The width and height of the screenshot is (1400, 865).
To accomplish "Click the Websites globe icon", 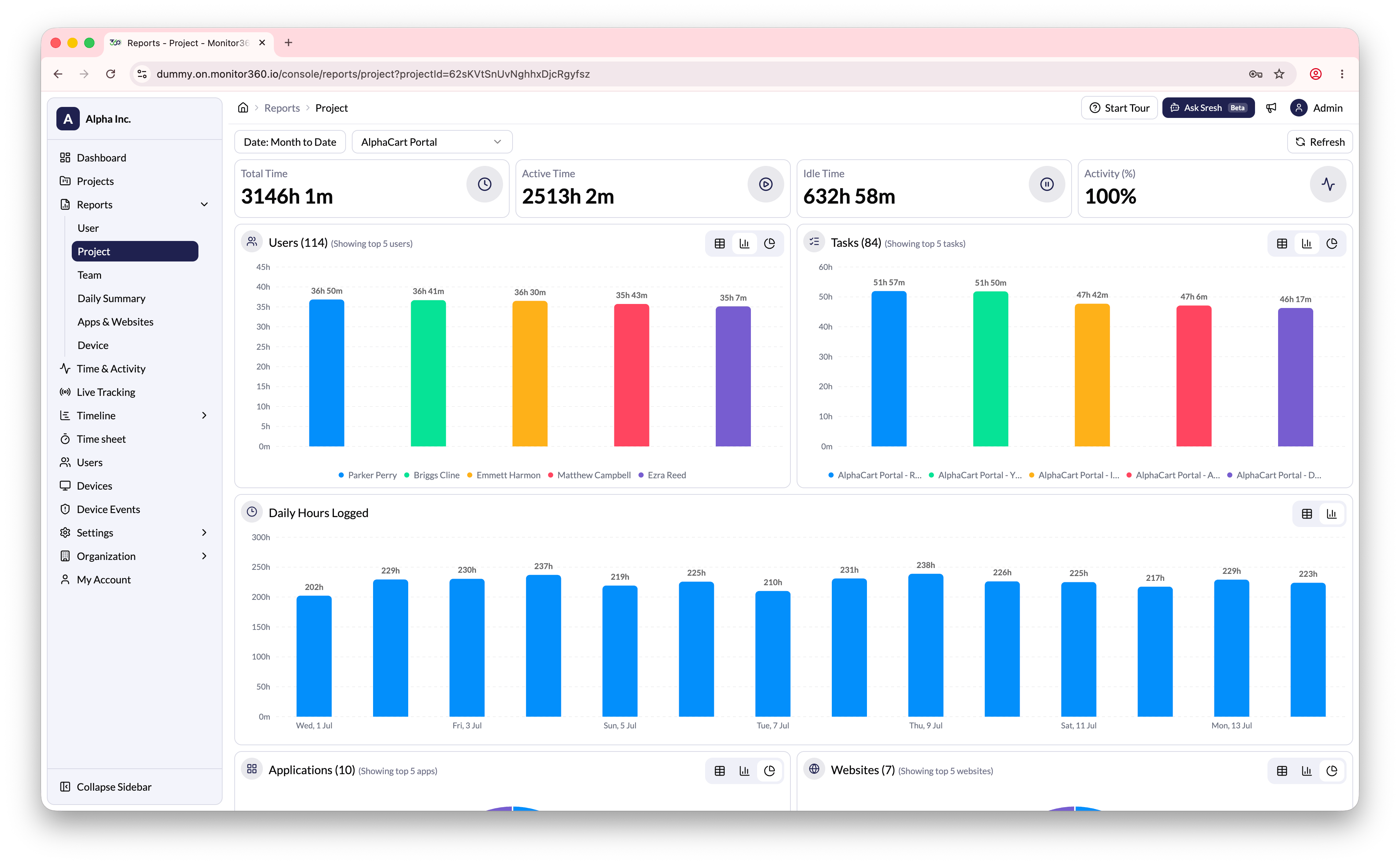I will pos(814,769).
